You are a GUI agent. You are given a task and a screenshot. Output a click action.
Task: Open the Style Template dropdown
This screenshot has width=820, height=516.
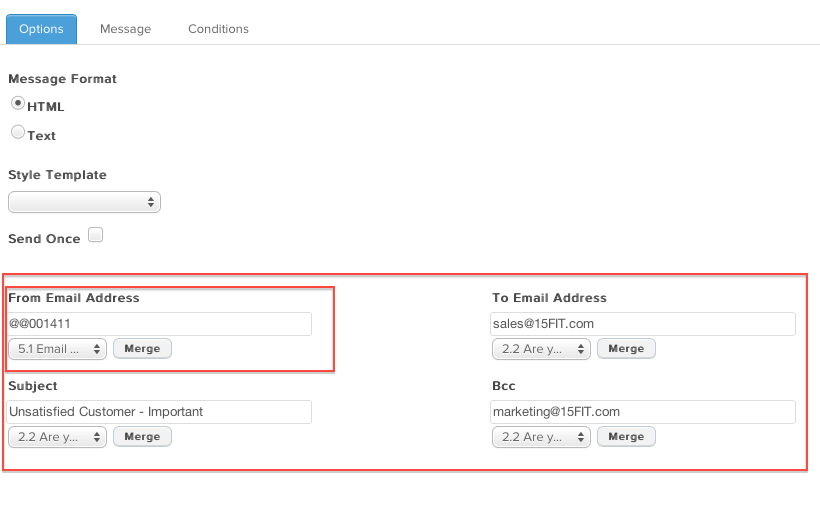click(x=84, y=202)
